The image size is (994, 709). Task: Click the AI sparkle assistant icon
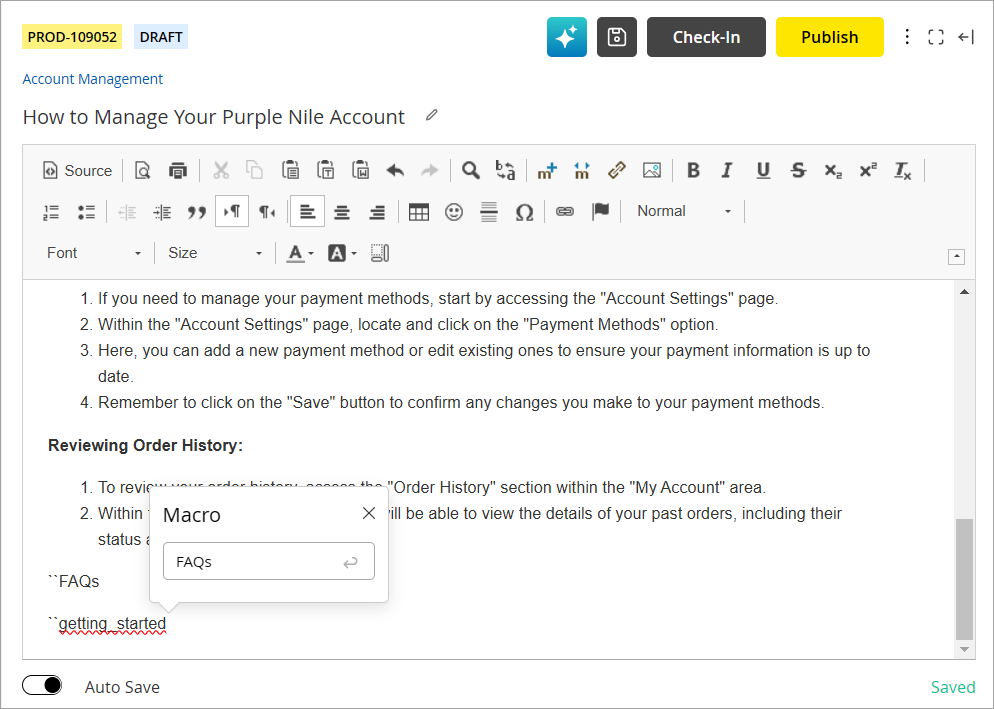coord(566,37)
